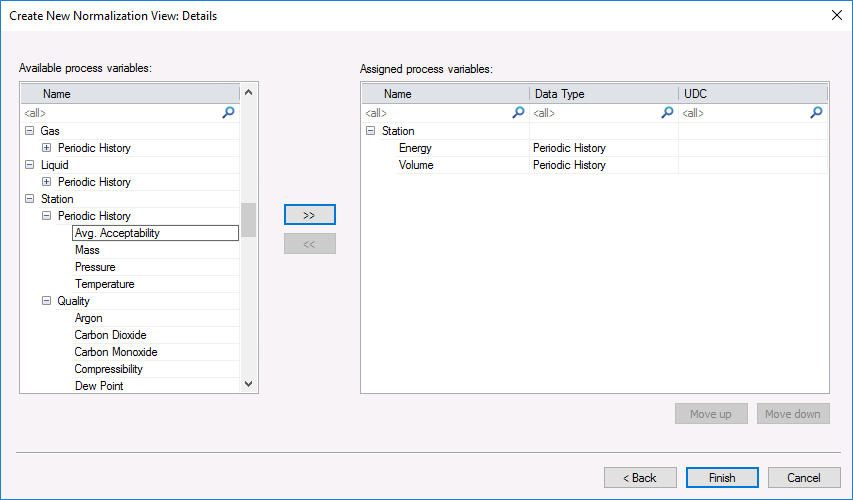Click the << remove button
This screenshot has height=500, width=853.
coord(310,244)
